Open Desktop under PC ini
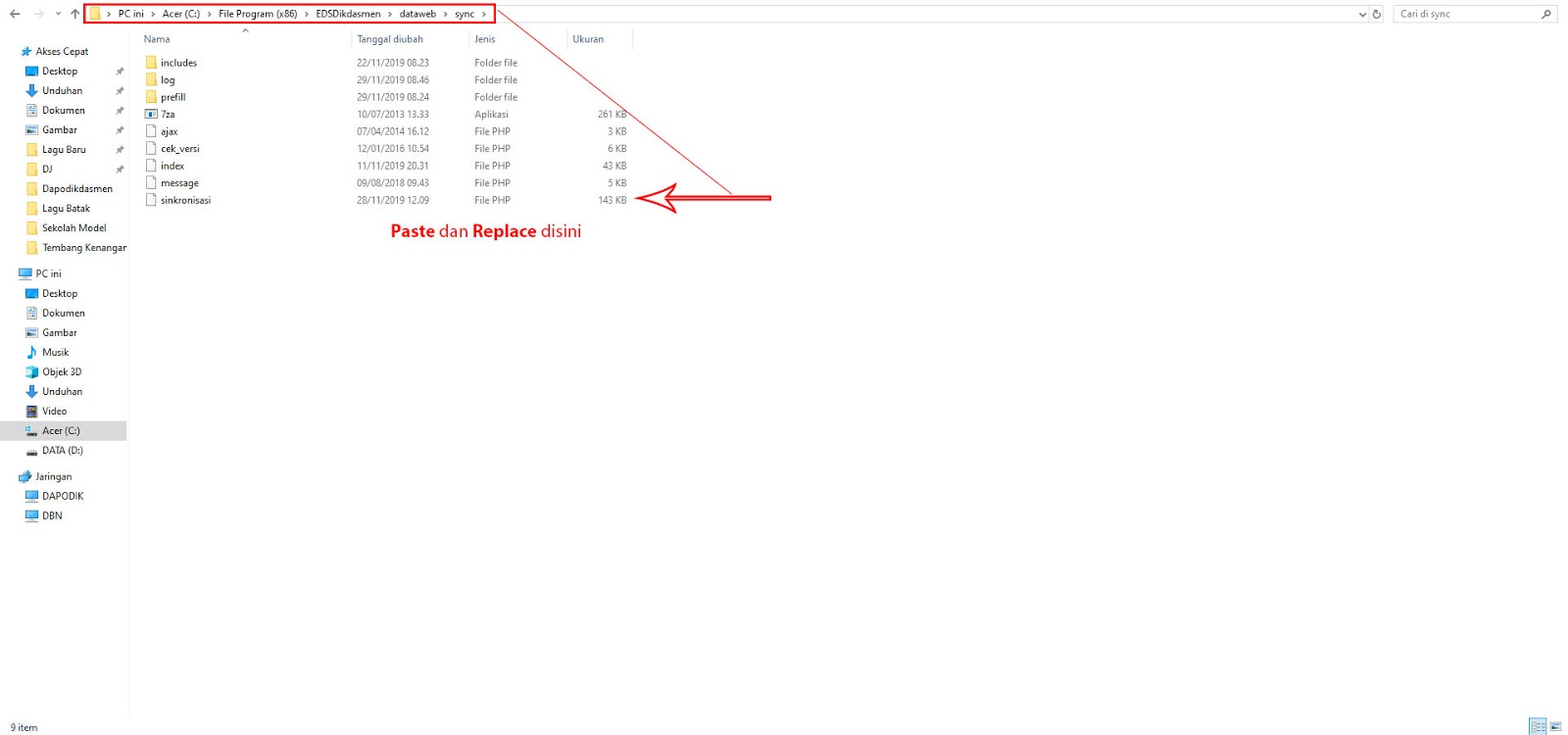Screen dimensions: 1568x735 tap(60, 293)
